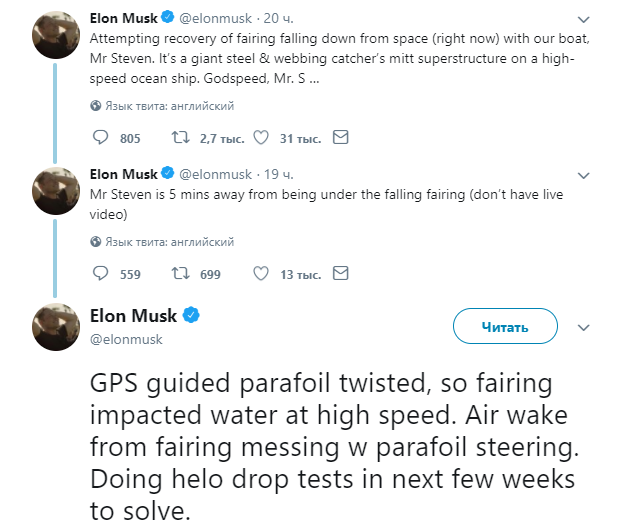Image resolution: width=627 pixels, height=530 pixels.
Task: Click the blue Читать follow button
Action: pos(505,326)
